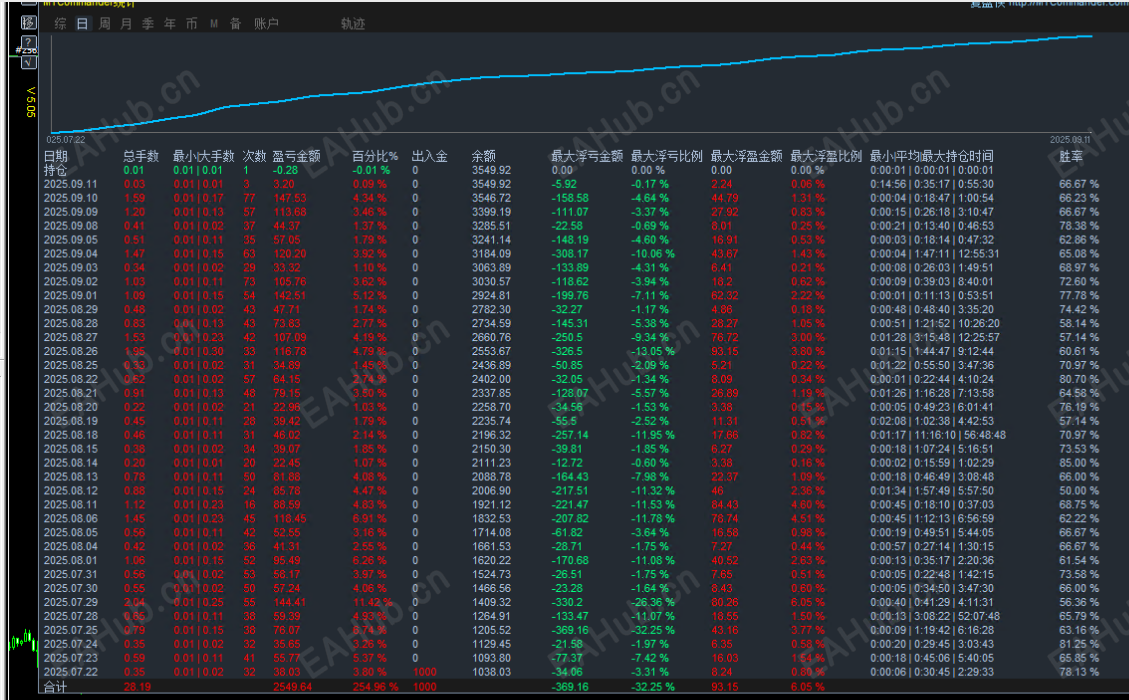Image resolution: width=1129 pixels, height=700 pixels.
Task: Switch to the 季 quarterly tab
Action: (148, 24)
